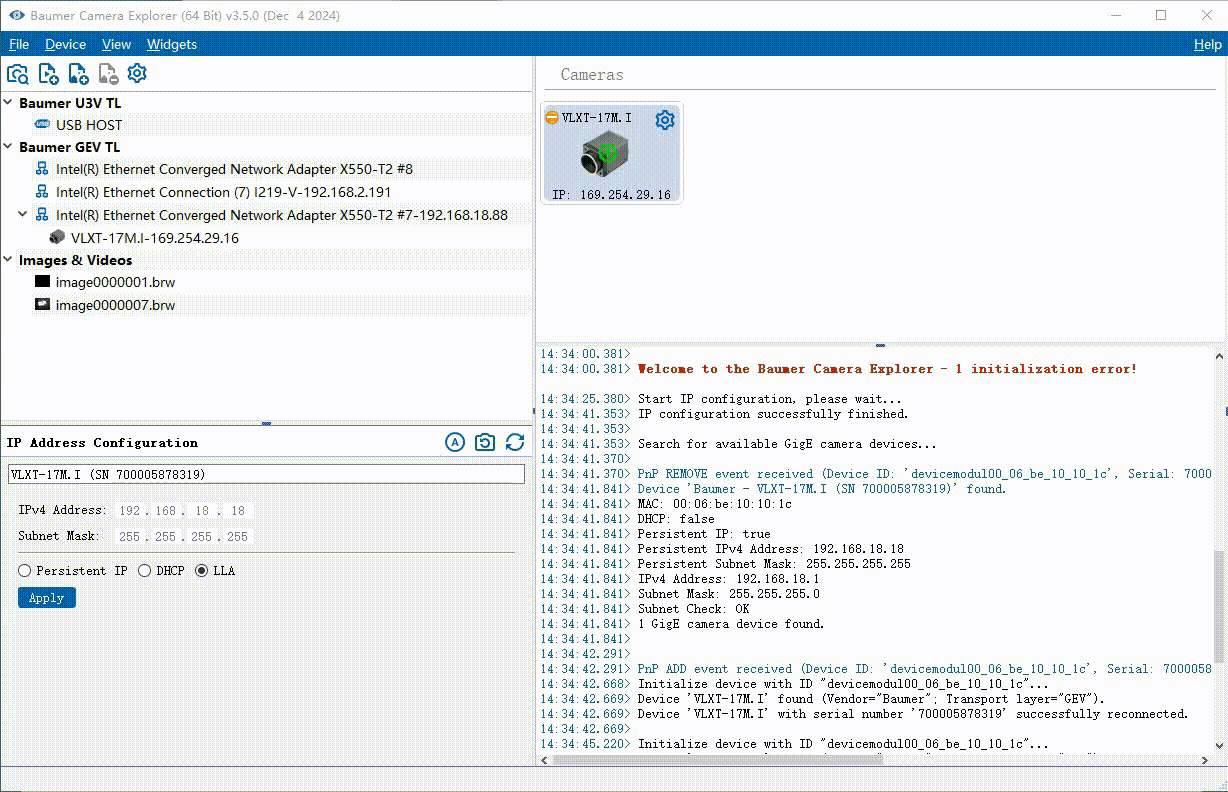The image size is (1228, 792).
Task: Click the Apply button
Action: 46,598
